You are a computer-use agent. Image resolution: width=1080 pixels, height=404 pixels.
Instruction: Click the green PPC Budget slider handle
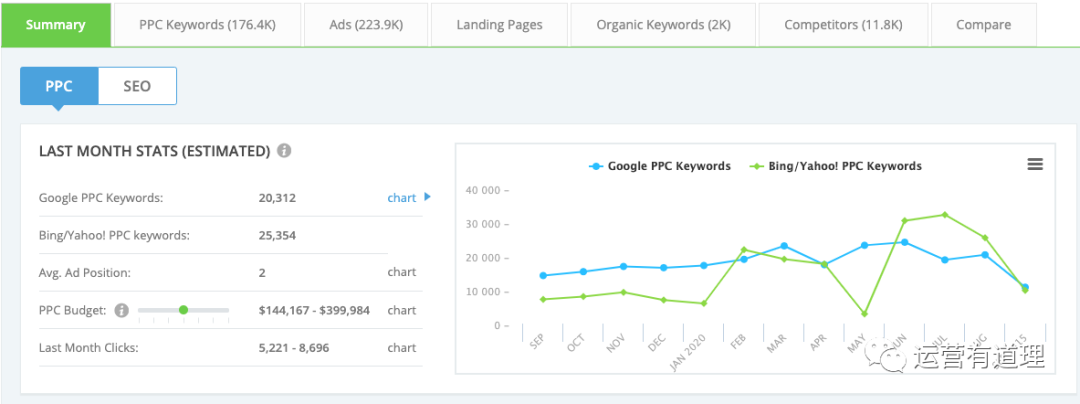pos(183,310)
